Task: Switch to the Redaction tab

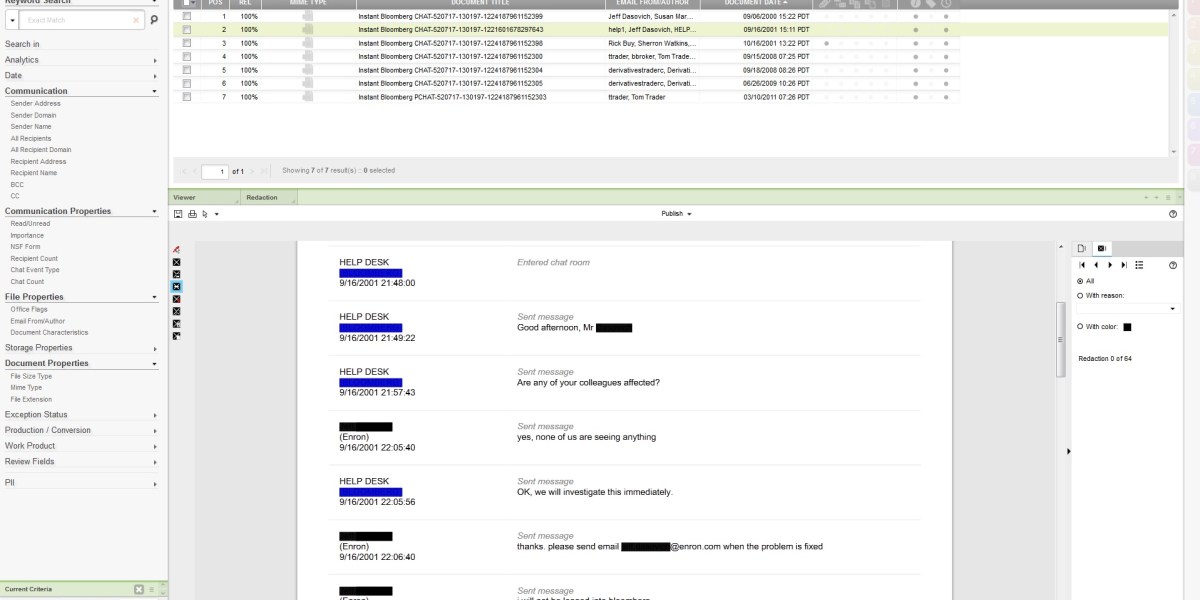Action: [x=262, y=198]
